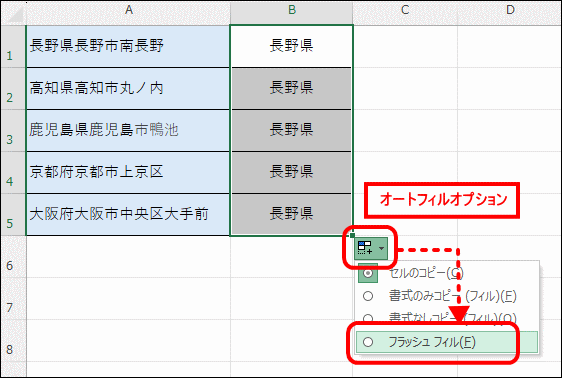The image size is (562, 378).
Task: Open the AutoFill Options button
Action: (371, 248)
